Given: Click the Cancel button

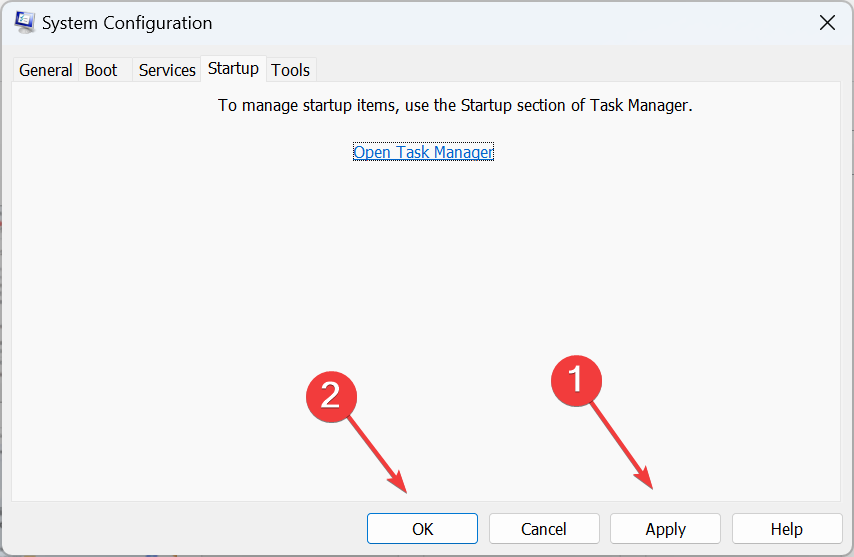Looking at the screenshot, I should click(x=544, y=529).
